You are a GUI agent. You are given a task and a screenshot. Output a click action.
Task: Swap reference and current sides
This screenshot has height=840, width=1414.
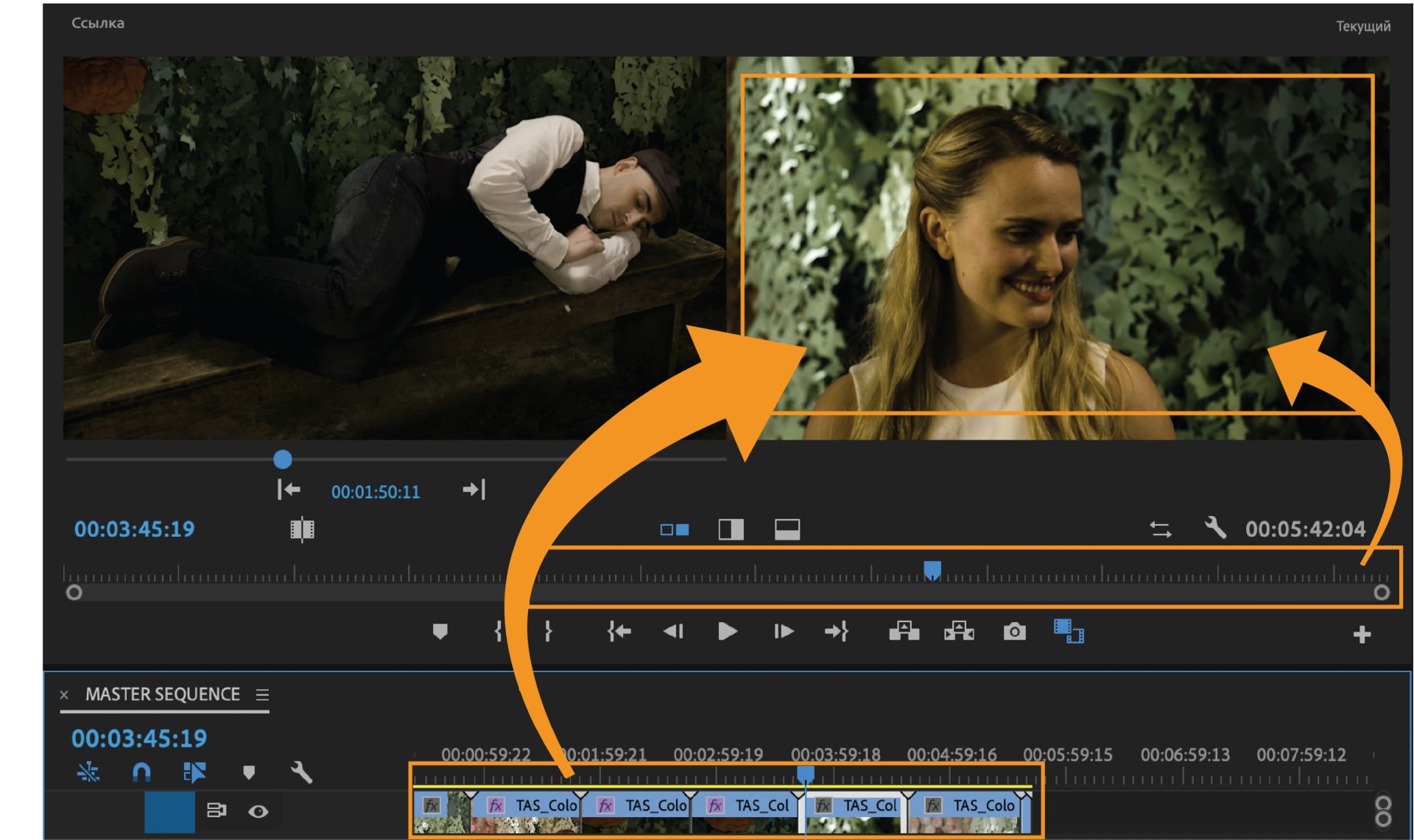click(x=1161, y=529)
